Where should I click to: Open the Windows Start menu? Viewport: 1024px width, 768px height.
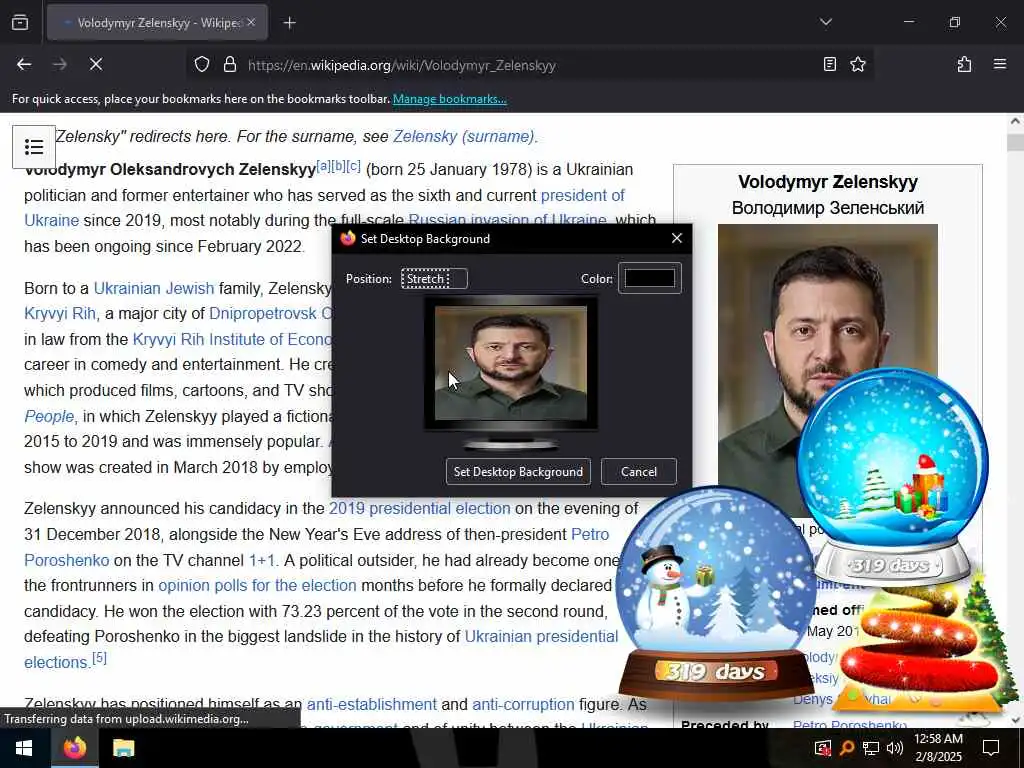point(24,748)
